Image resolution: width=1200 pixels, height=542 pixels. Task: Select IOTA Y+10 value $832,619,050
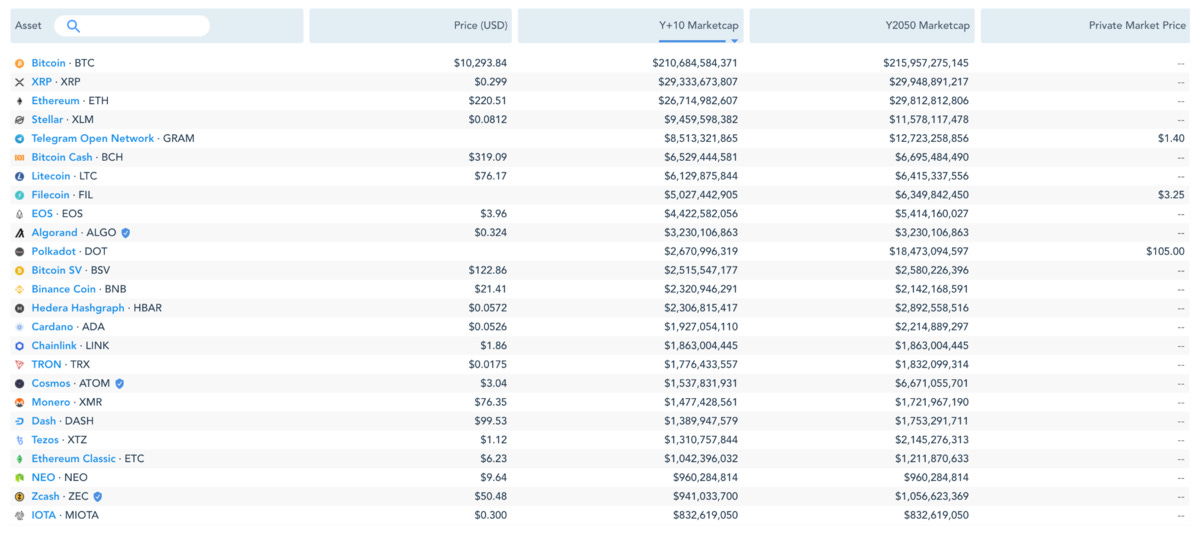click(x=705, y=515)
